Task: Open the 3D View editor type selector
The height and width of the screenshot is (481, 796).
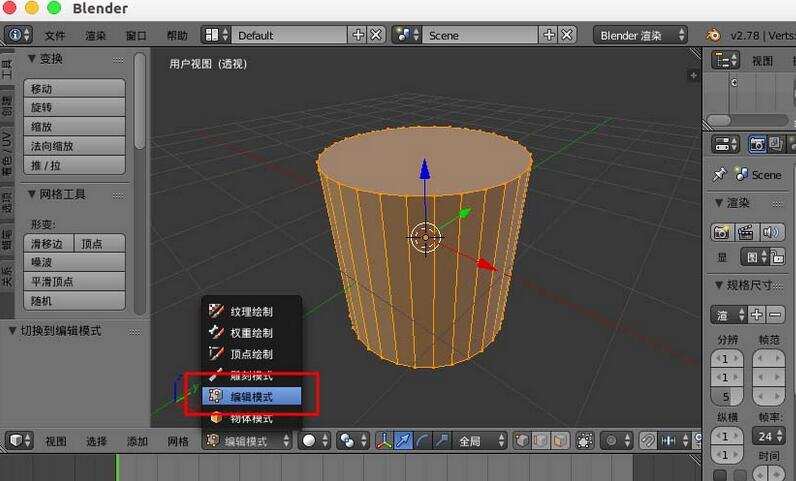Action: pos(19,440)
